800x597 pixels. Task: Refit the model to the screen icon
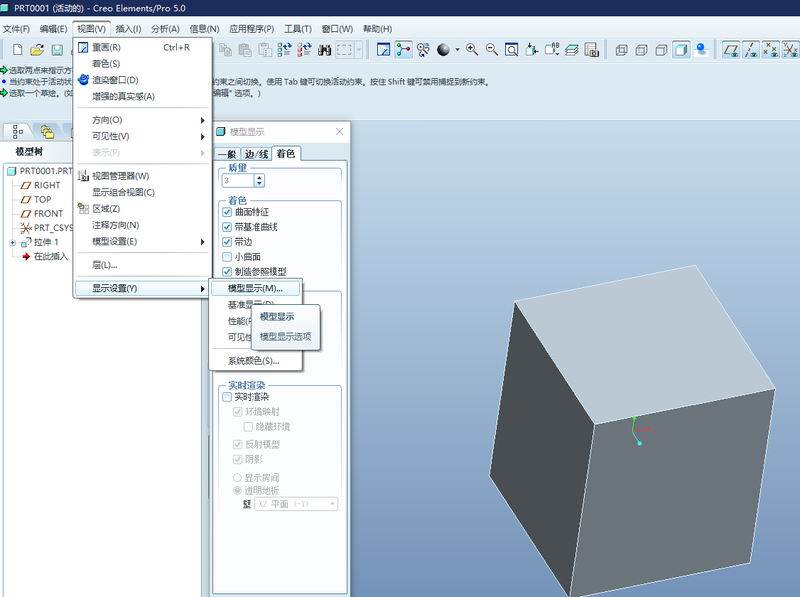point(511,49)
